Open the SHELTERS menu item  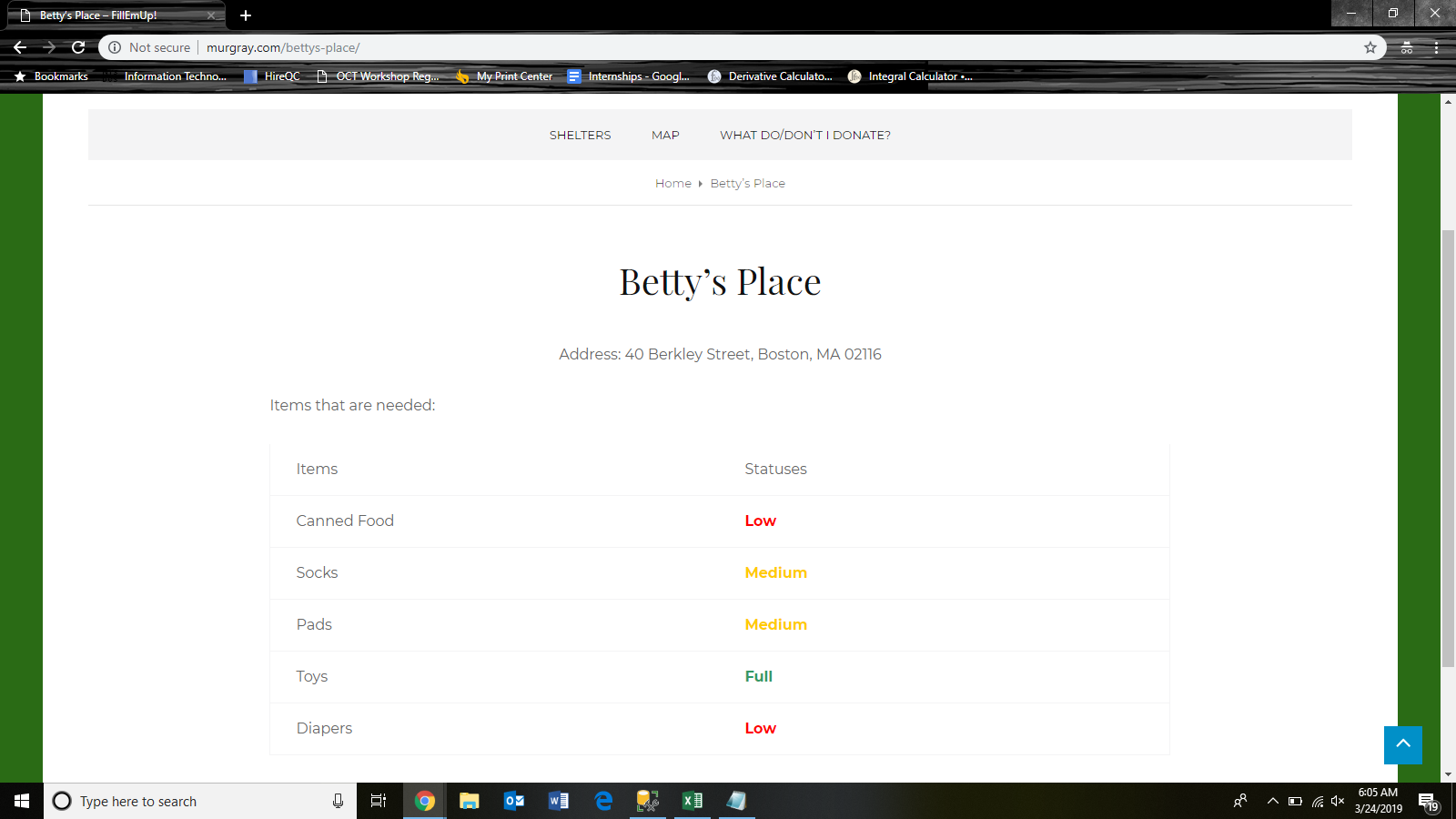click(581, 135)
